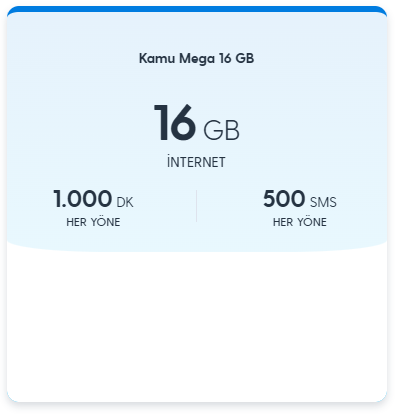Select the 16 GB text in title
The height and width of the screenshot is (414, 395).
[x=237, y=58]
